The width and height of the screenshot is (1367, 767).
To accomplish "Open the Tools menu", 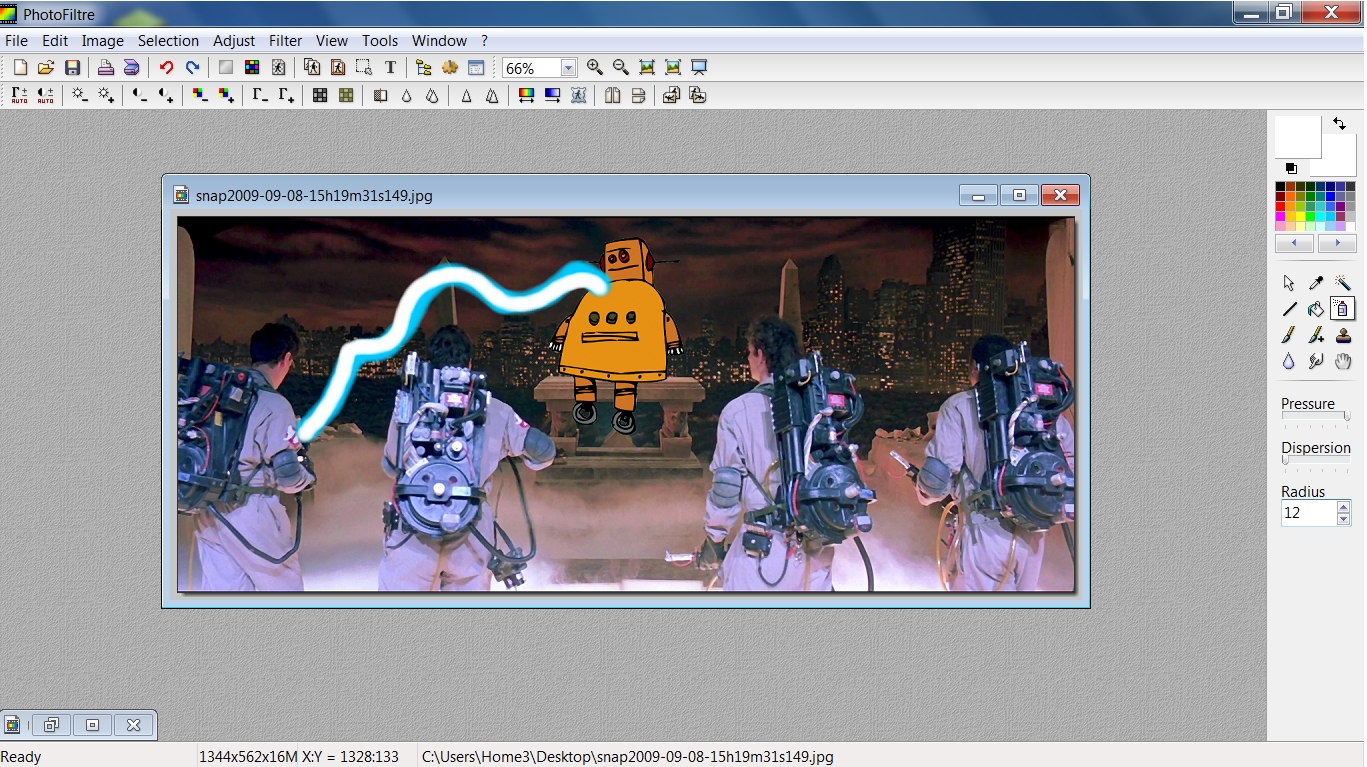I will (380, 41).
